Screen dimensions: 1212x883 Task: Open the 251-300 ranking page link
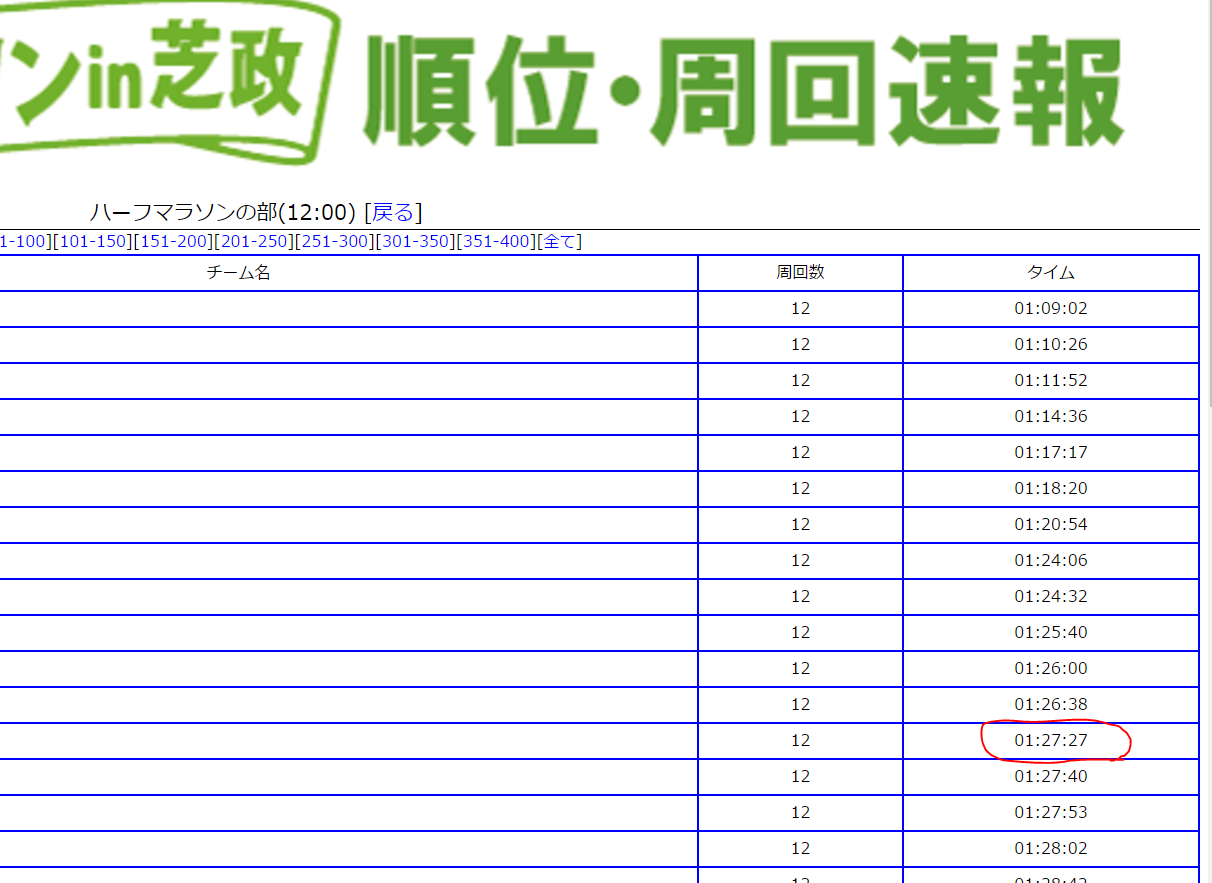point(335,242)
